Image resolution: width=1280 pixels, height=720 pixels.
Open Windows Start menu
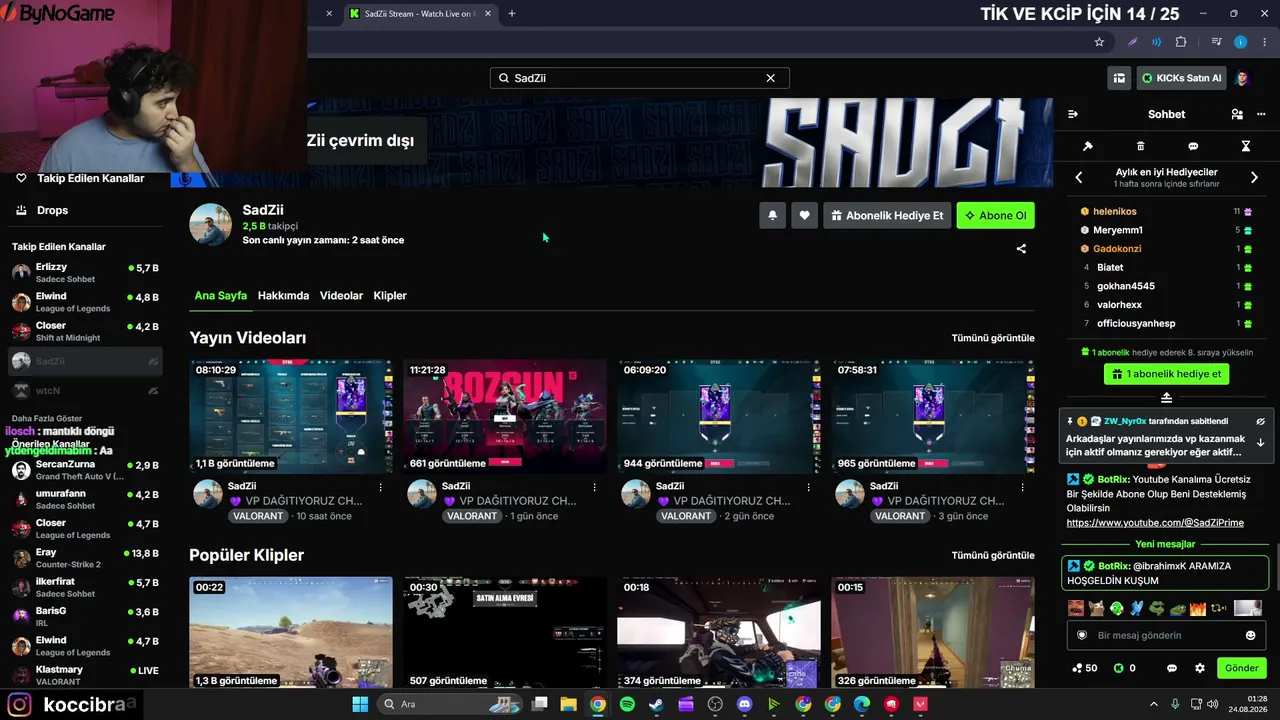pos(360,704)
